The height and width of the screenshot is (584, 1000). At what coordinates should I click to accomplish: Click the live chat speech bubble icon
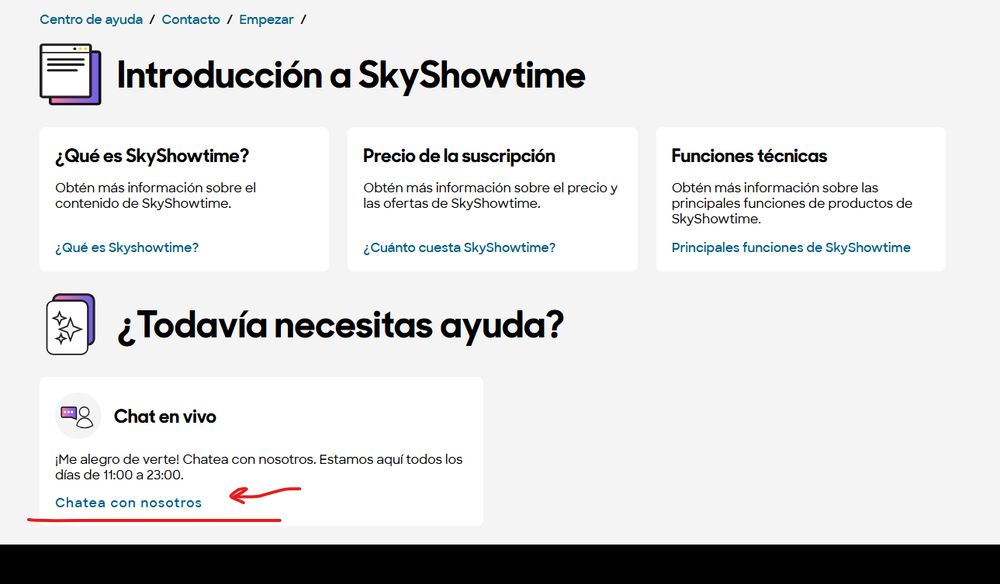[x=78, y=416]
